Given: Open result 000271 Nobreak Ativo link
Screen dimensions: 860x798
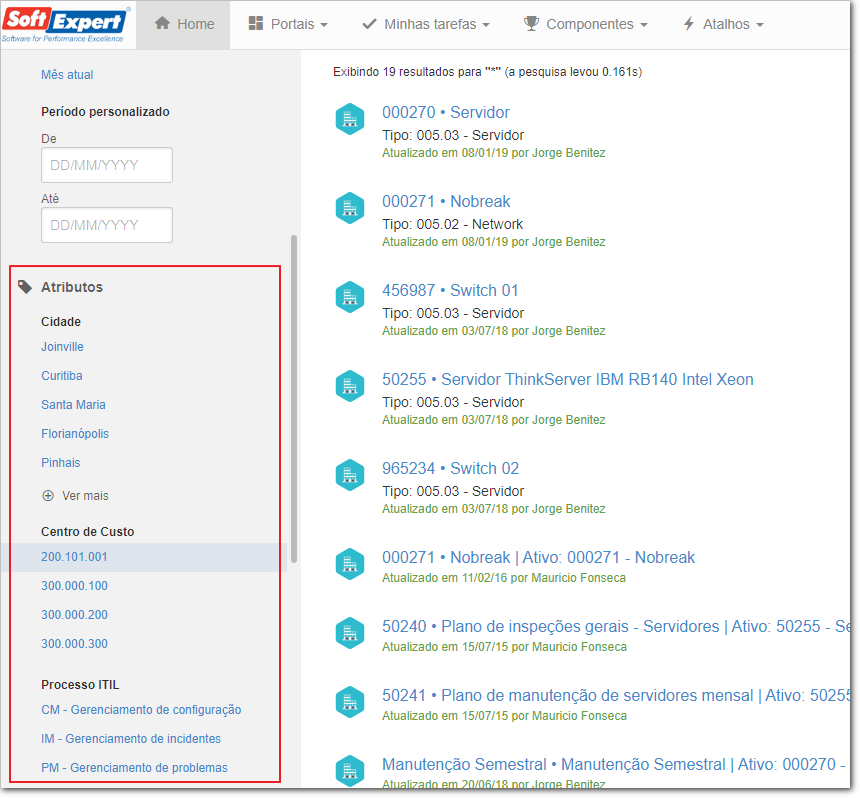Looking at the screenshot, I should 539,557.
